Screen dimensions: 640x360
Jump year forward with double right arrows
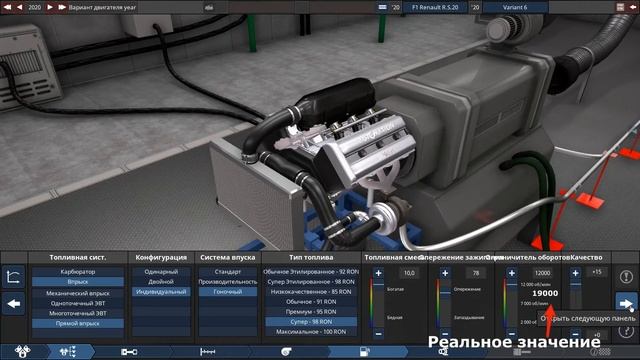pos(62,7)
